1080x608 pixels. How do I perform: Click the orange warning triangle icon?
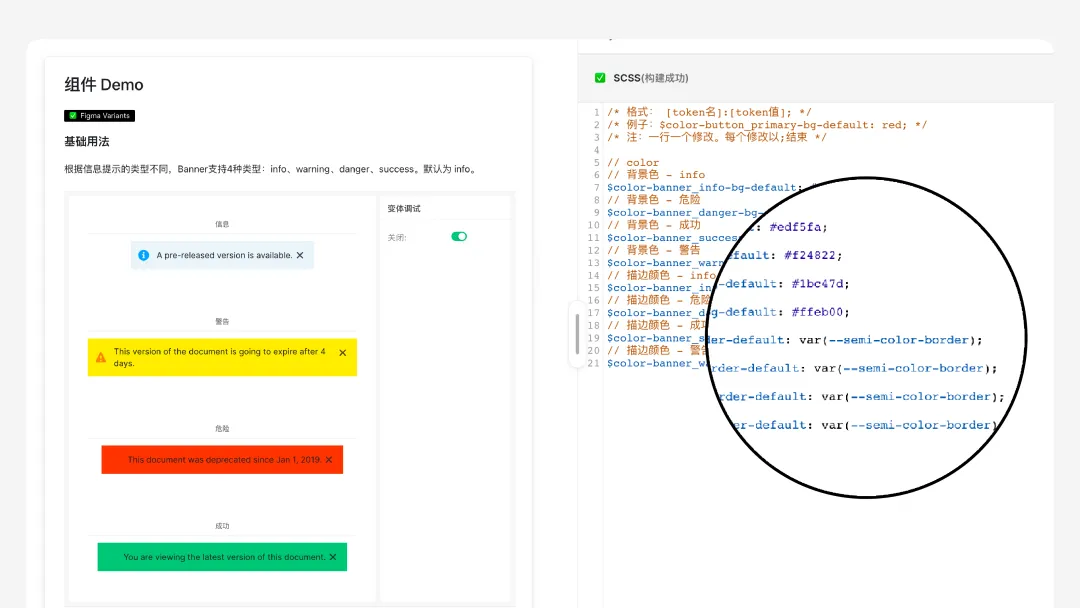(x=101, y=357)
